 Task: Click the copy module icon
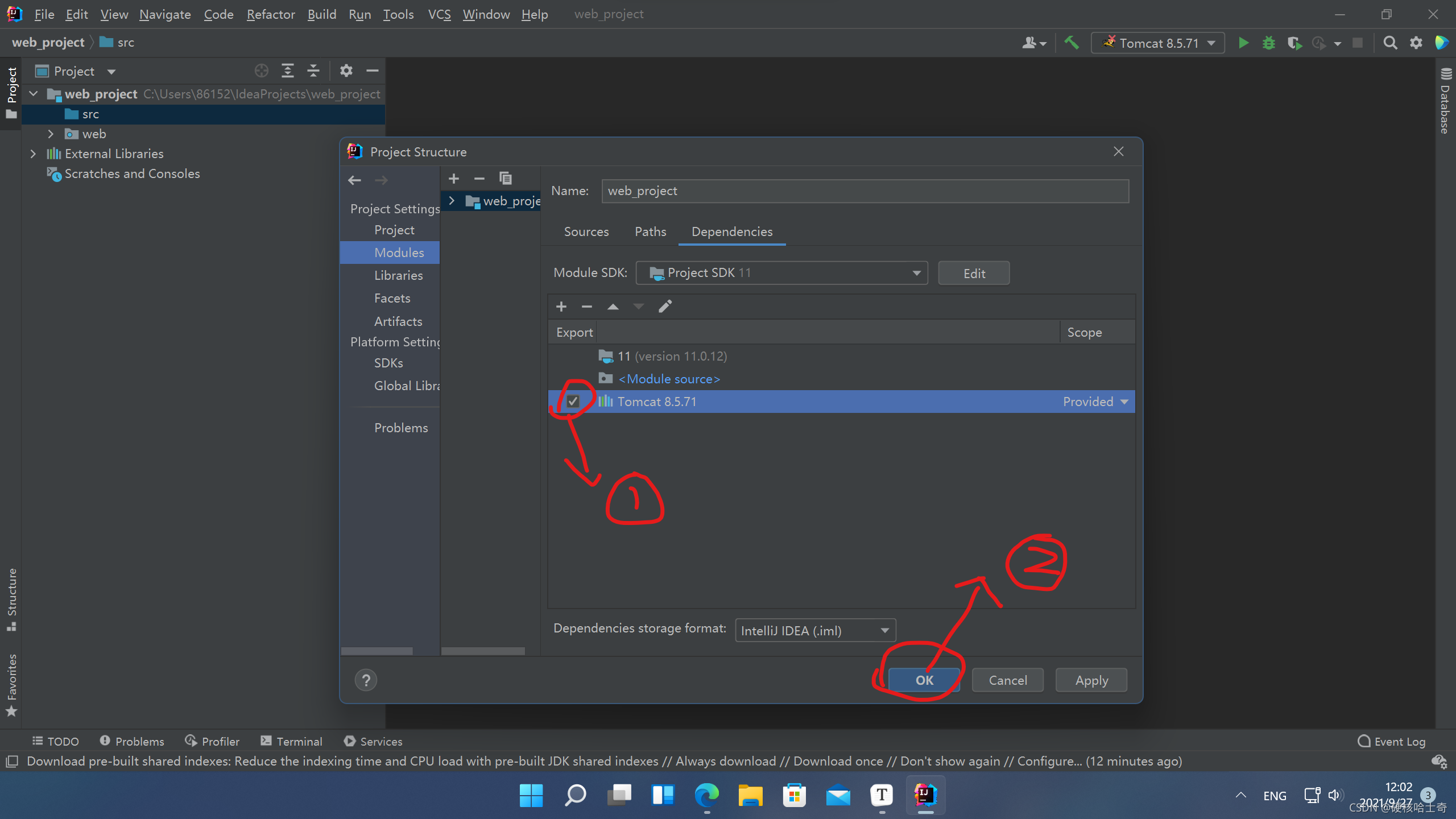[505, 179]
